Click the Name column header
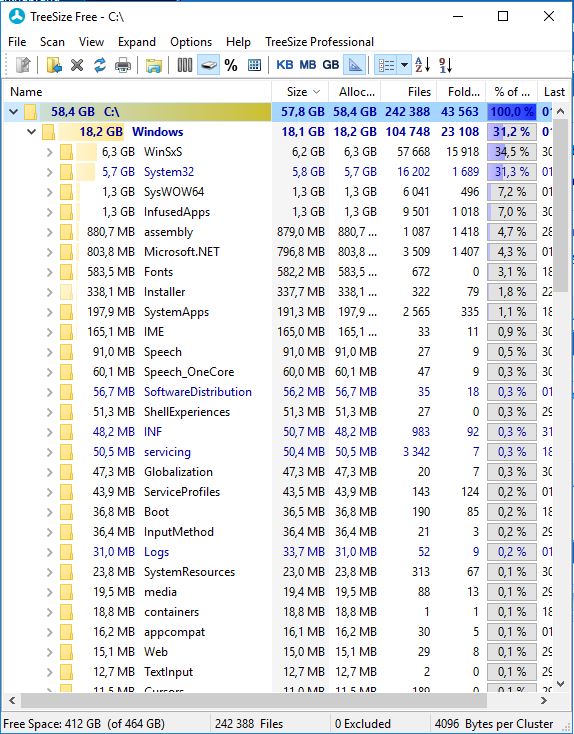Screen dimensions: 574x734 click(x=137, y=92)
